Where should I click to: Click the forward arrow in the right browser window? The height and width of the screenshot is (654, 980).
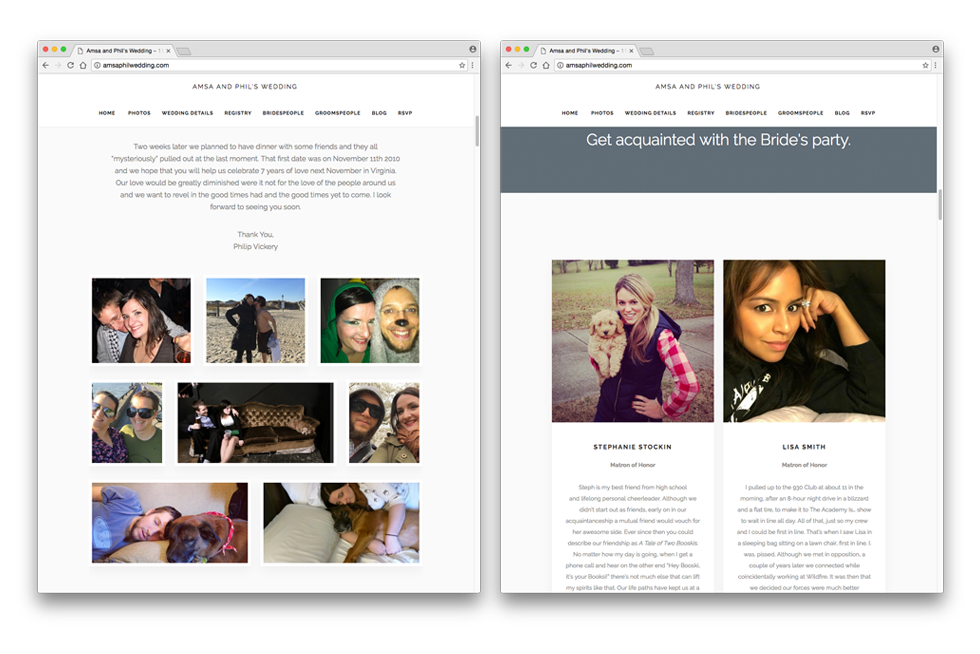click(521, 65)
